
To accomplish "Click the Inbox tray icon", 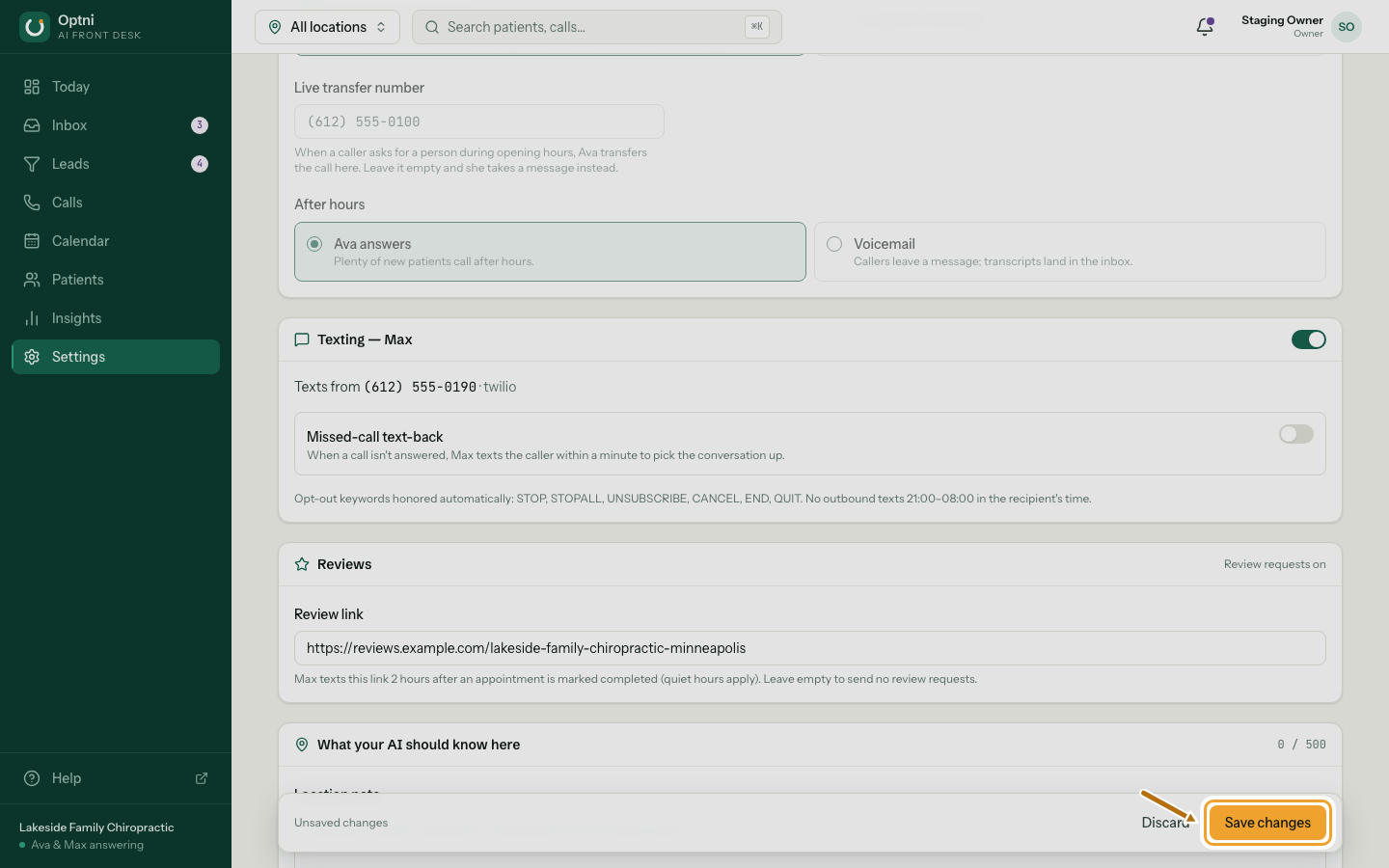I will click(32, 125).
